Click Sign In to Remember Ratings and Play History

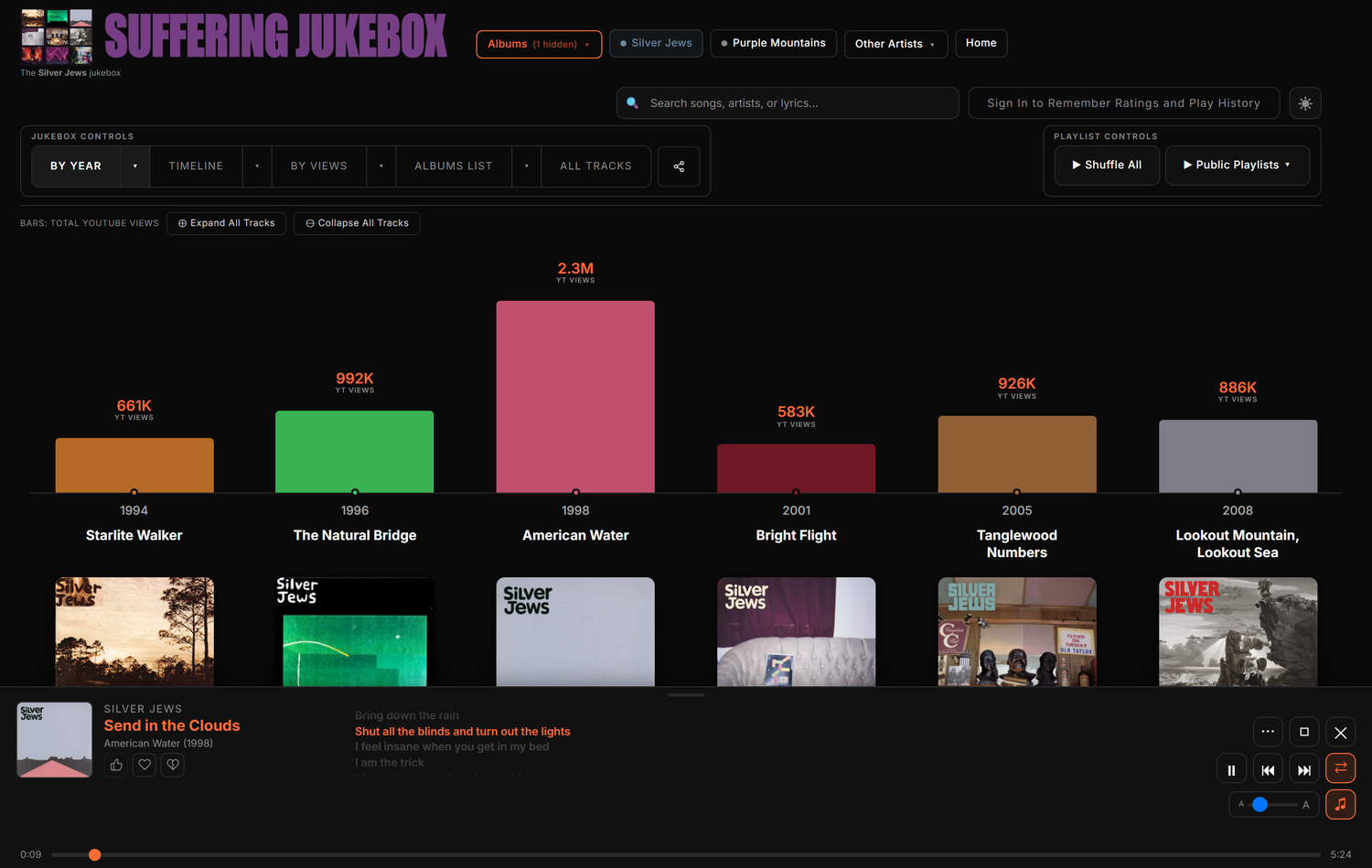pos(1124,103)
